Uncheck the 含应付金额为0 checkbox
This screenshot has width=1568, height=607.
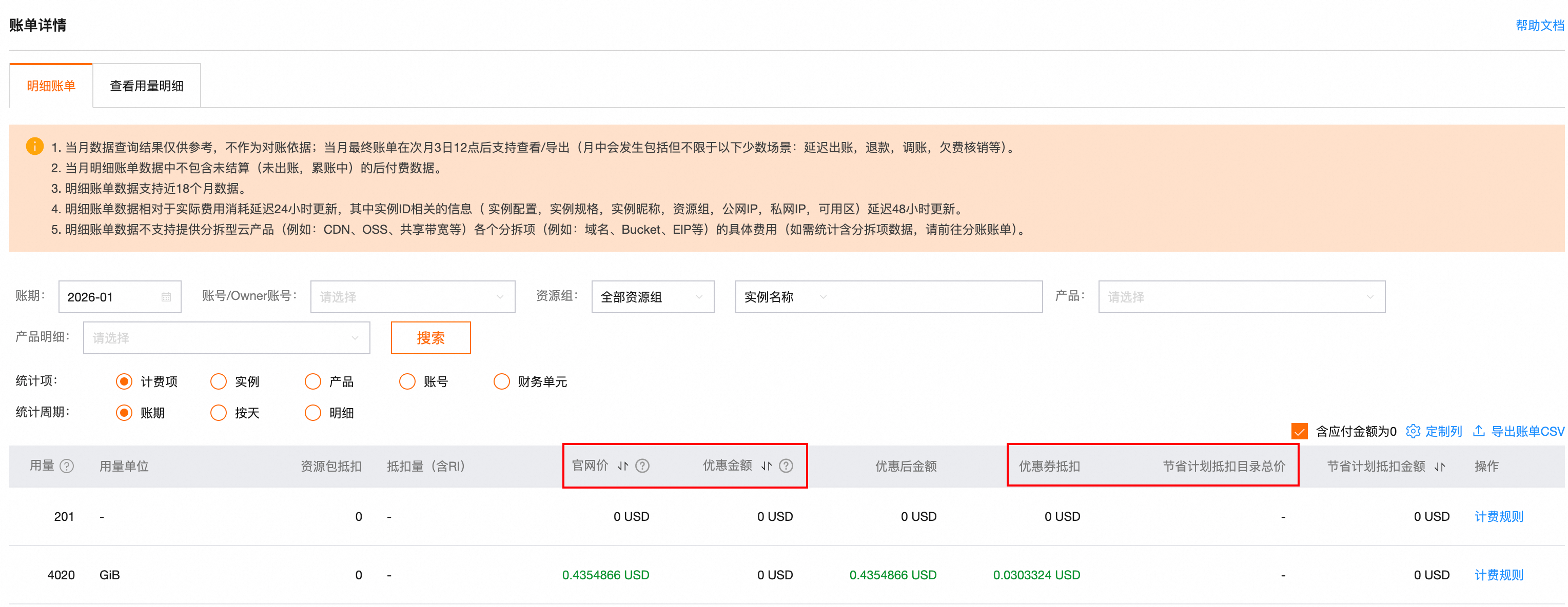[x=1299, y=431]
